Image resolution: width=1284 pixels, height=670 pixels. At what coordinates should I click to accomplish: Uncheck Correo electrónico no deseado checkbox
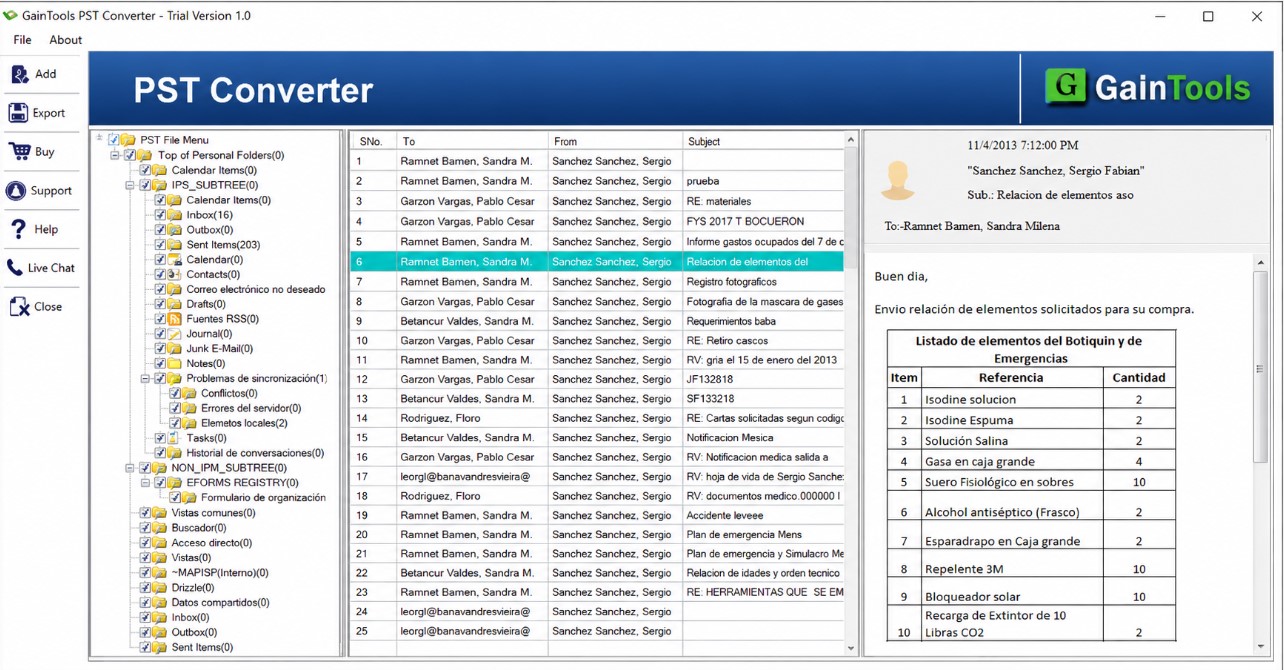160,289
